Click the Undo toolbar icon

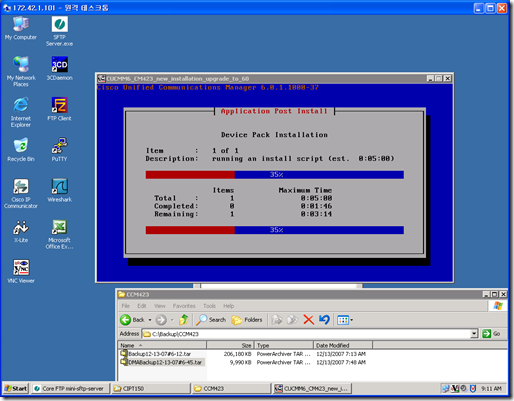coord(324,320)
